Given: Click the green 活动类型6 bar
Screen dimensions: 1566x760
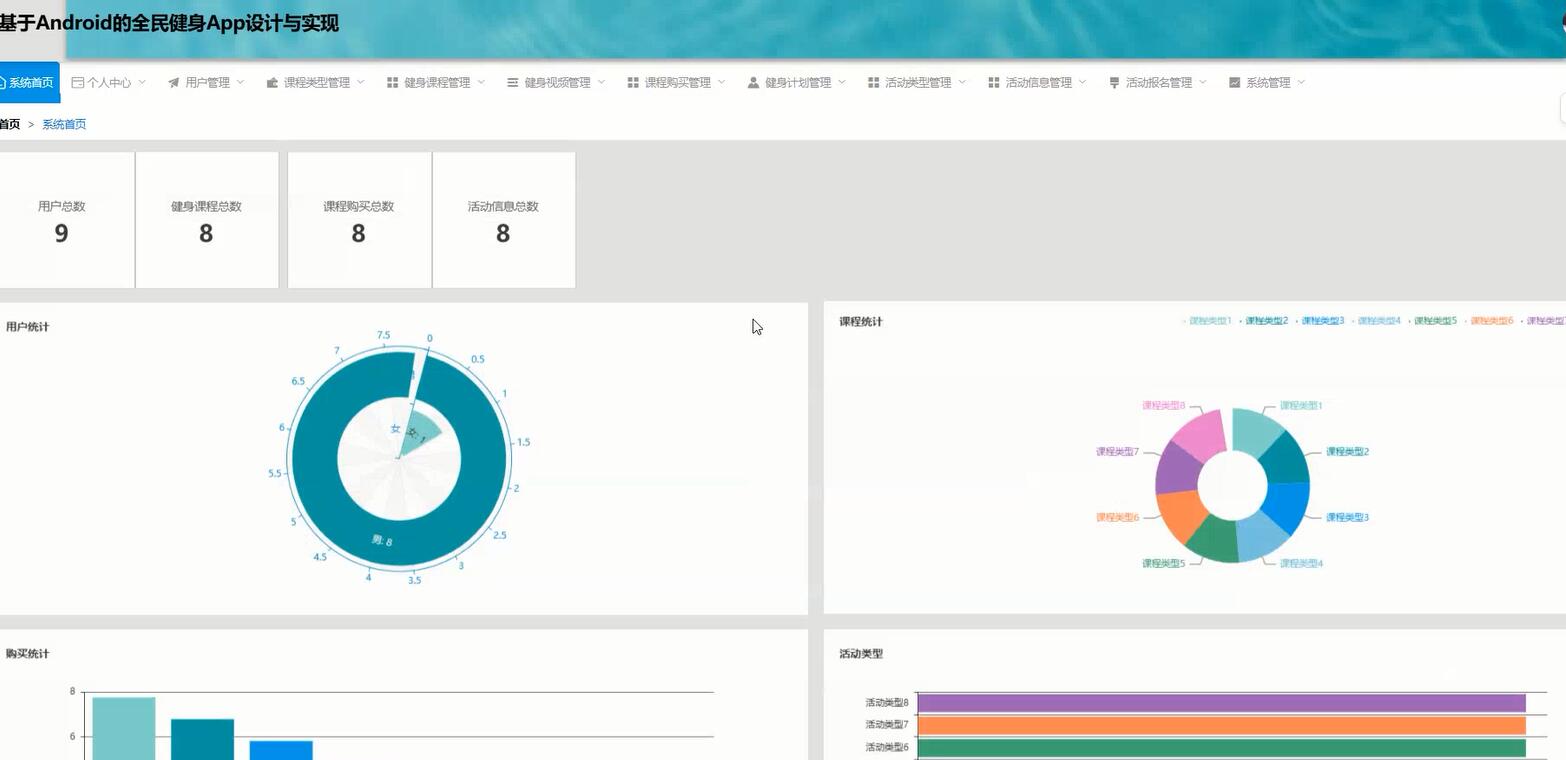Looking at the screenshot, I should point(1221,747).
